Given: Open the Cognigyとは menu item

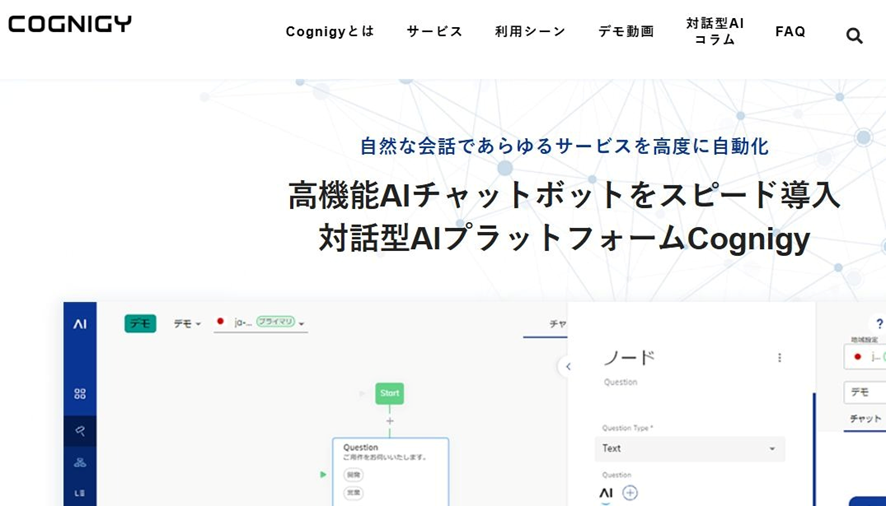Looking at the screenshot, I should coord(330,32).
